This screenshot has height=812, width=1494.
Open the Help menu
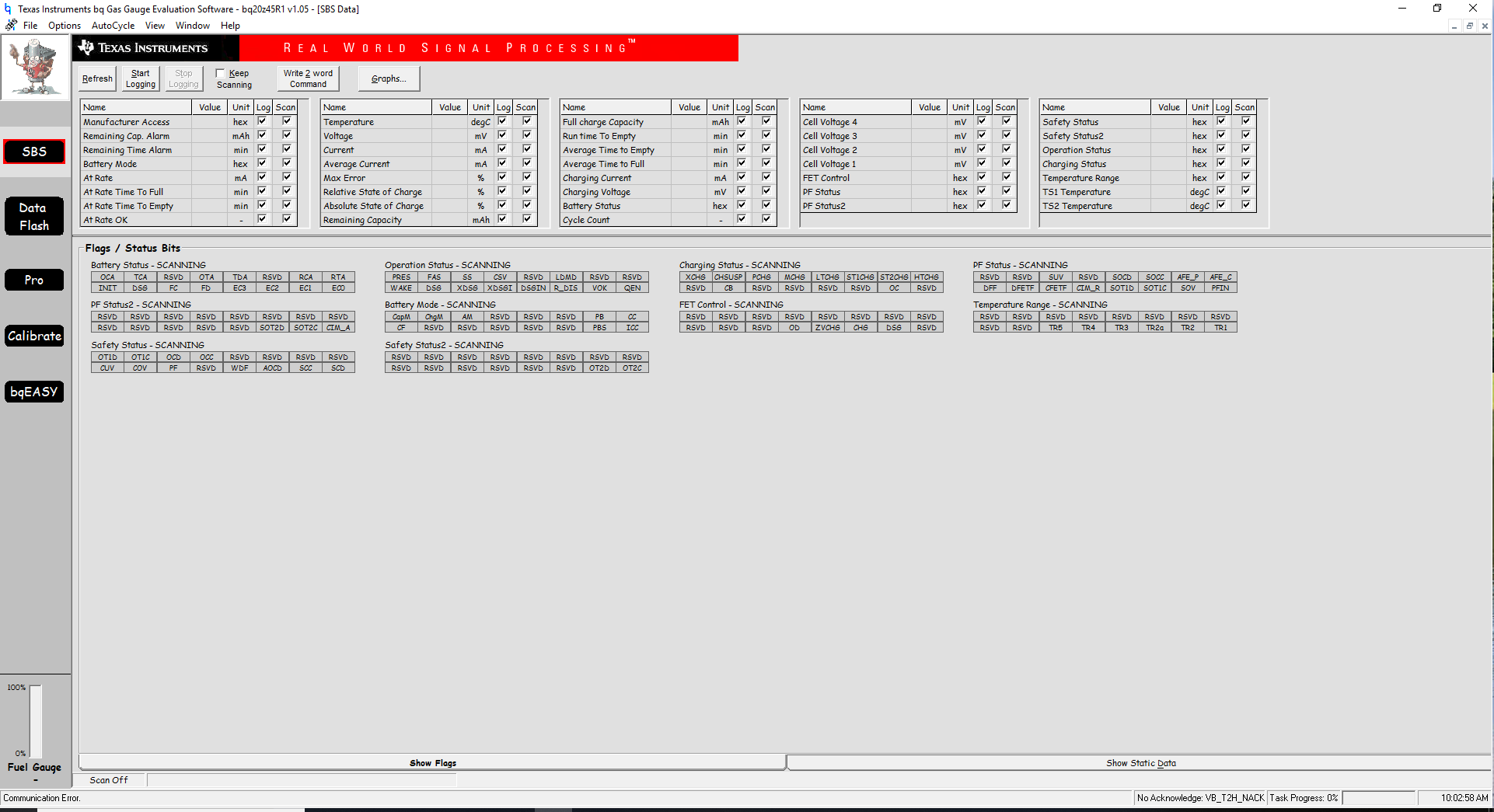(230, 26)
